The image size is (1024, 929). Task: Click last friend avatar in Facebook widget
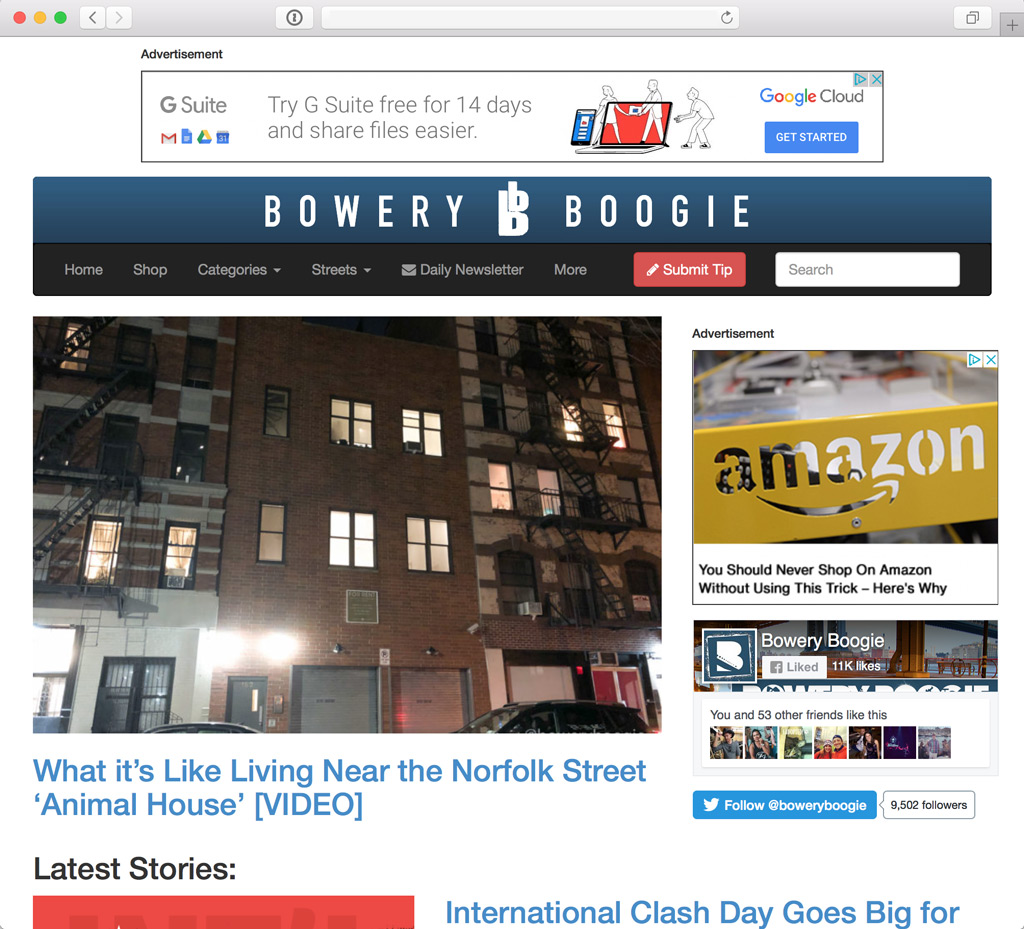click(934, 742)
